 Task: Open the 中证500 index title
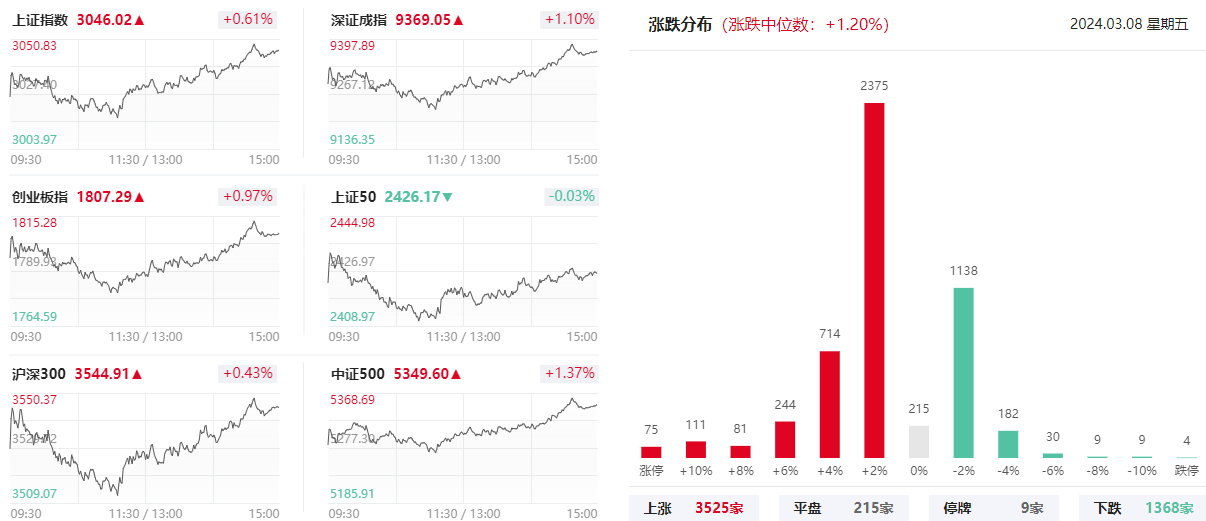click(358, 374)
